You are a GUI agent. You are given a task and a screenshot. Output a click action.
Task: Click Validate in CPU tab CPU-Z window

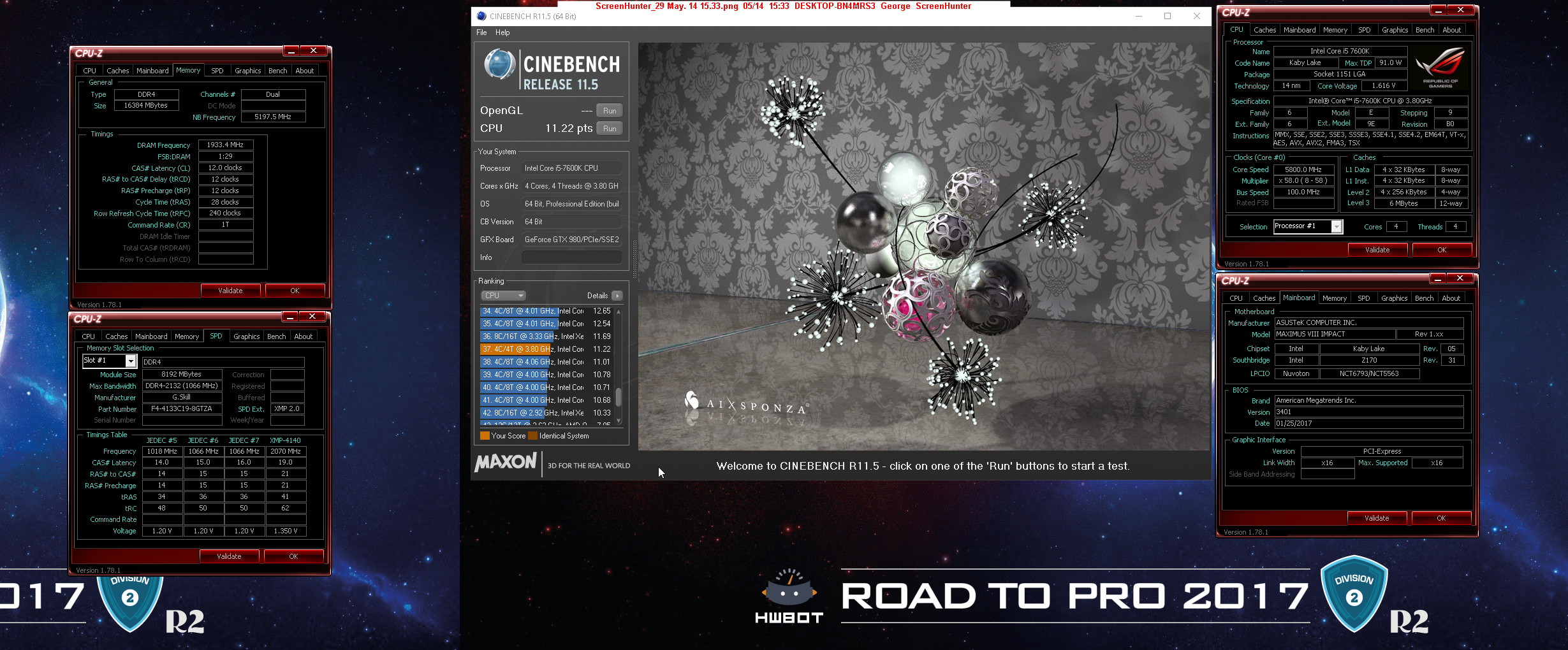[1377, 250]
